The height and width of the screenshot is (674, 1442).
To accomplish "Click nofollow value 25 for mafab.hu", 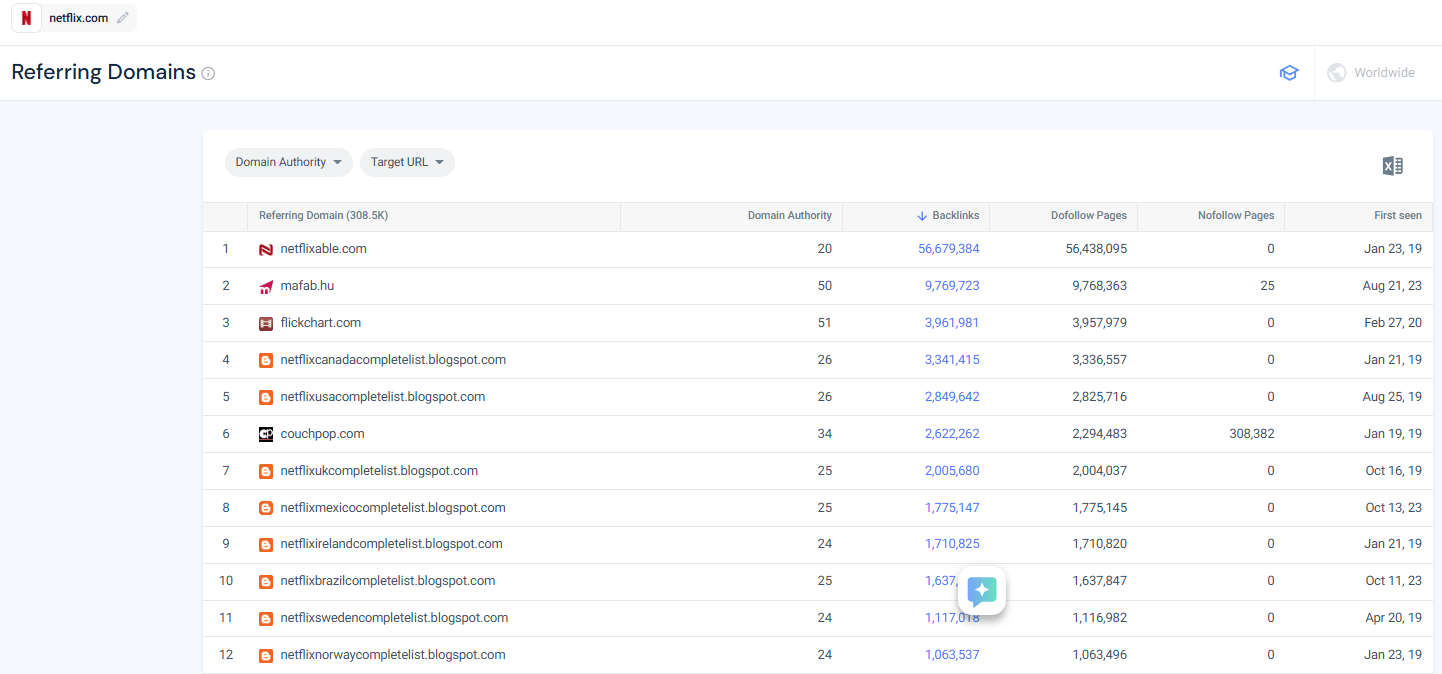I will (x=1267, y=286).
